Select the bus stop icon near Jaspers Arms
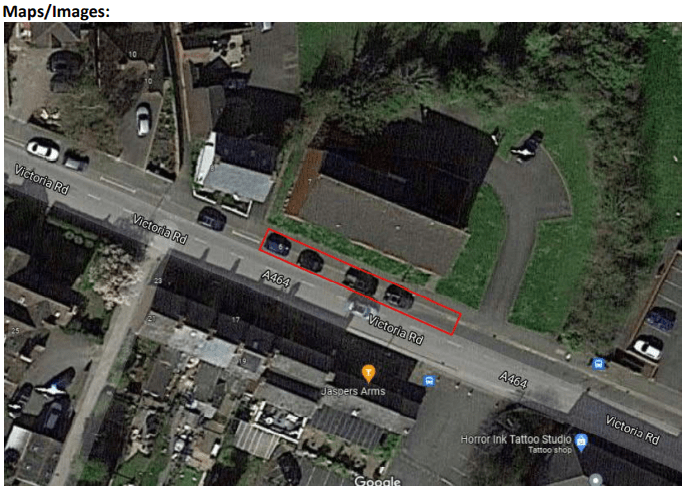Image resolution: width=686 pixels, height=491 pixels. click(429, 380)
